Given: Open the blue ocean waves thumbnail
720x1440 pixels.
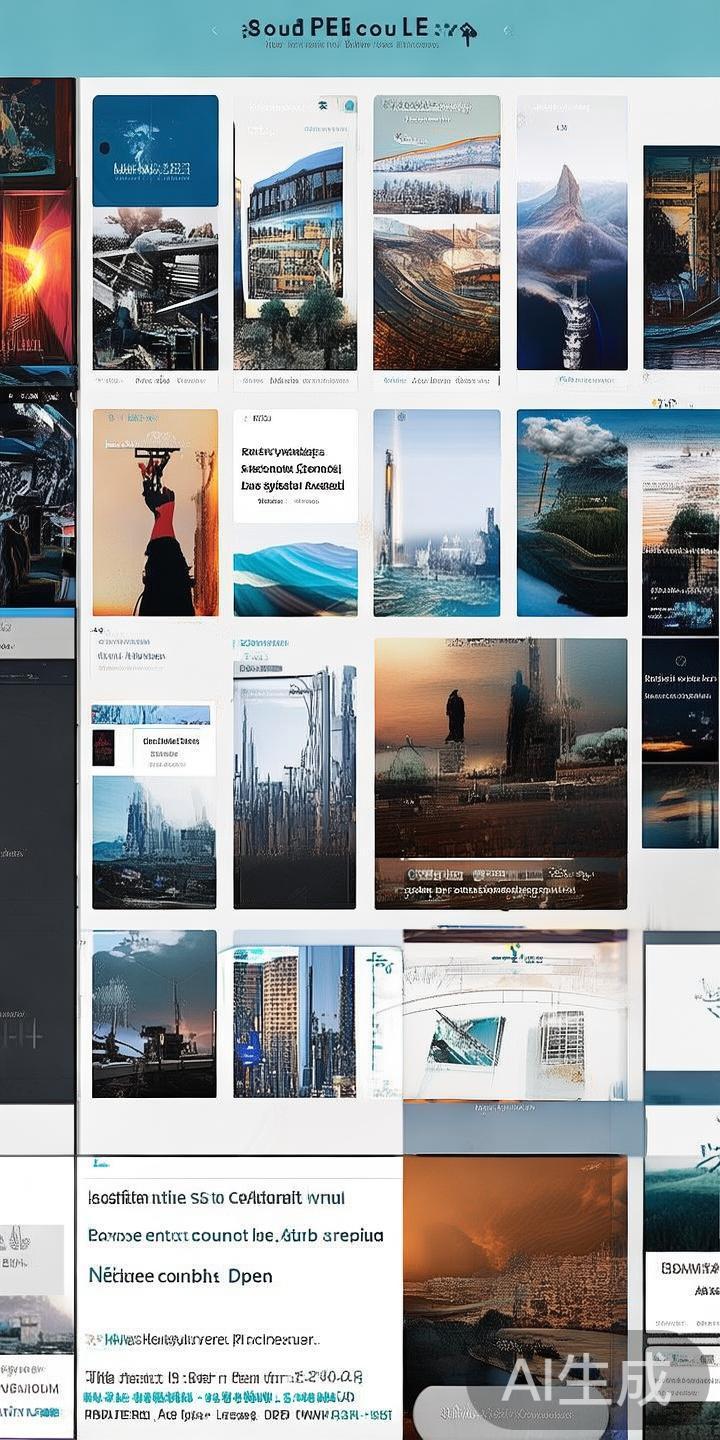Looking at the screenshot, I should (x=295, y=579).
